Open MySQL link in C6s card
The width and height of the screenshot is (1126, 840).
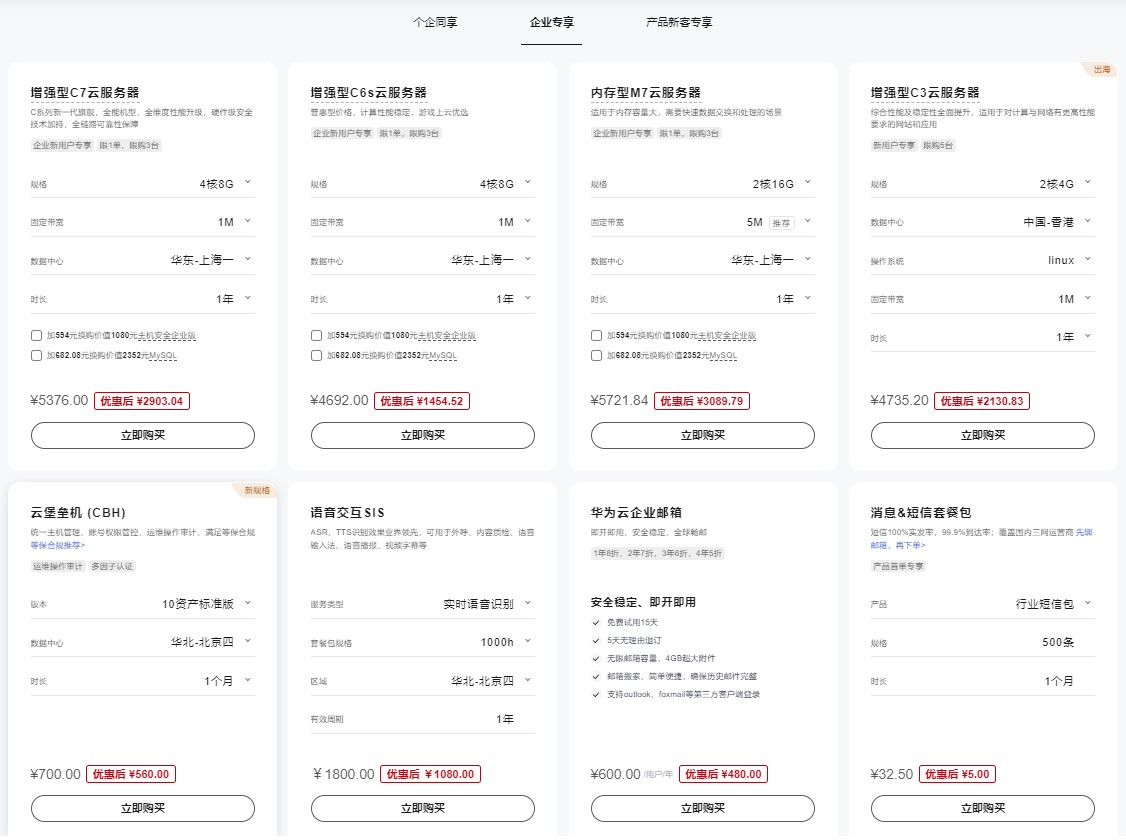pos(443,355)
